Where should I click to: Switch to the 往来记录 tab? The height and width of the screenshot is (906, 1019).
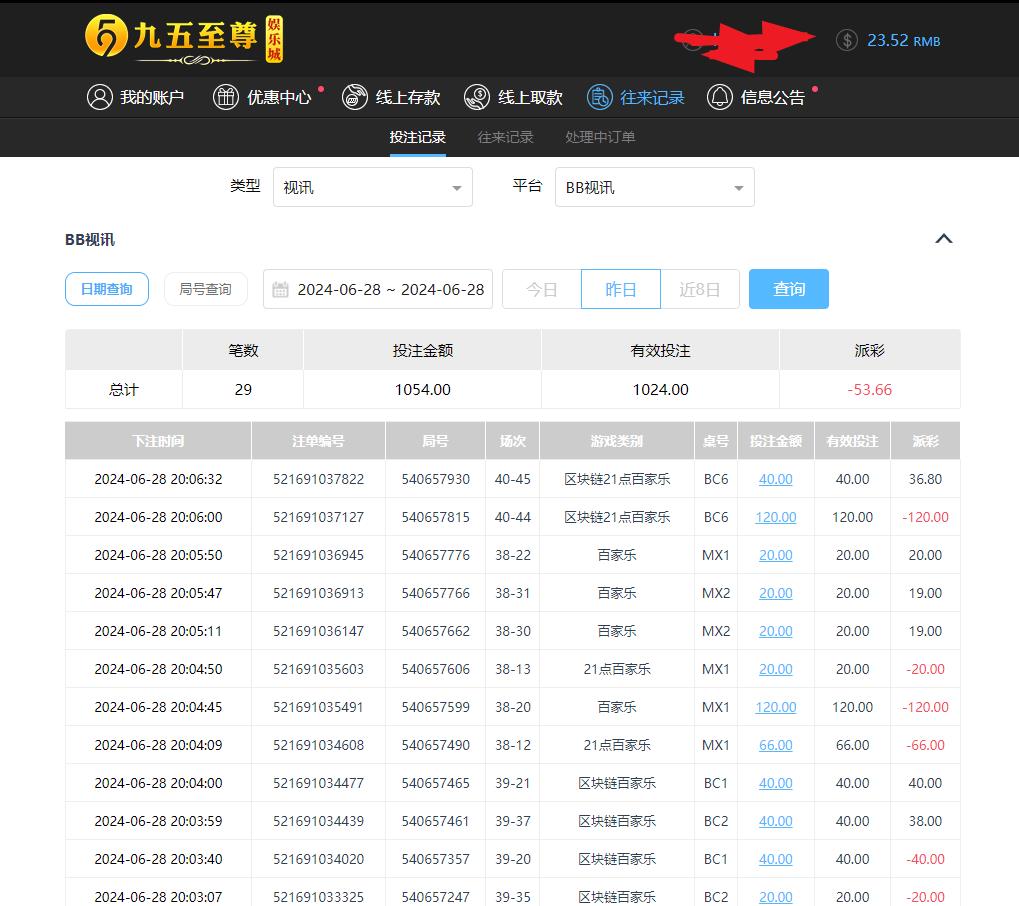tap(504, 138)
